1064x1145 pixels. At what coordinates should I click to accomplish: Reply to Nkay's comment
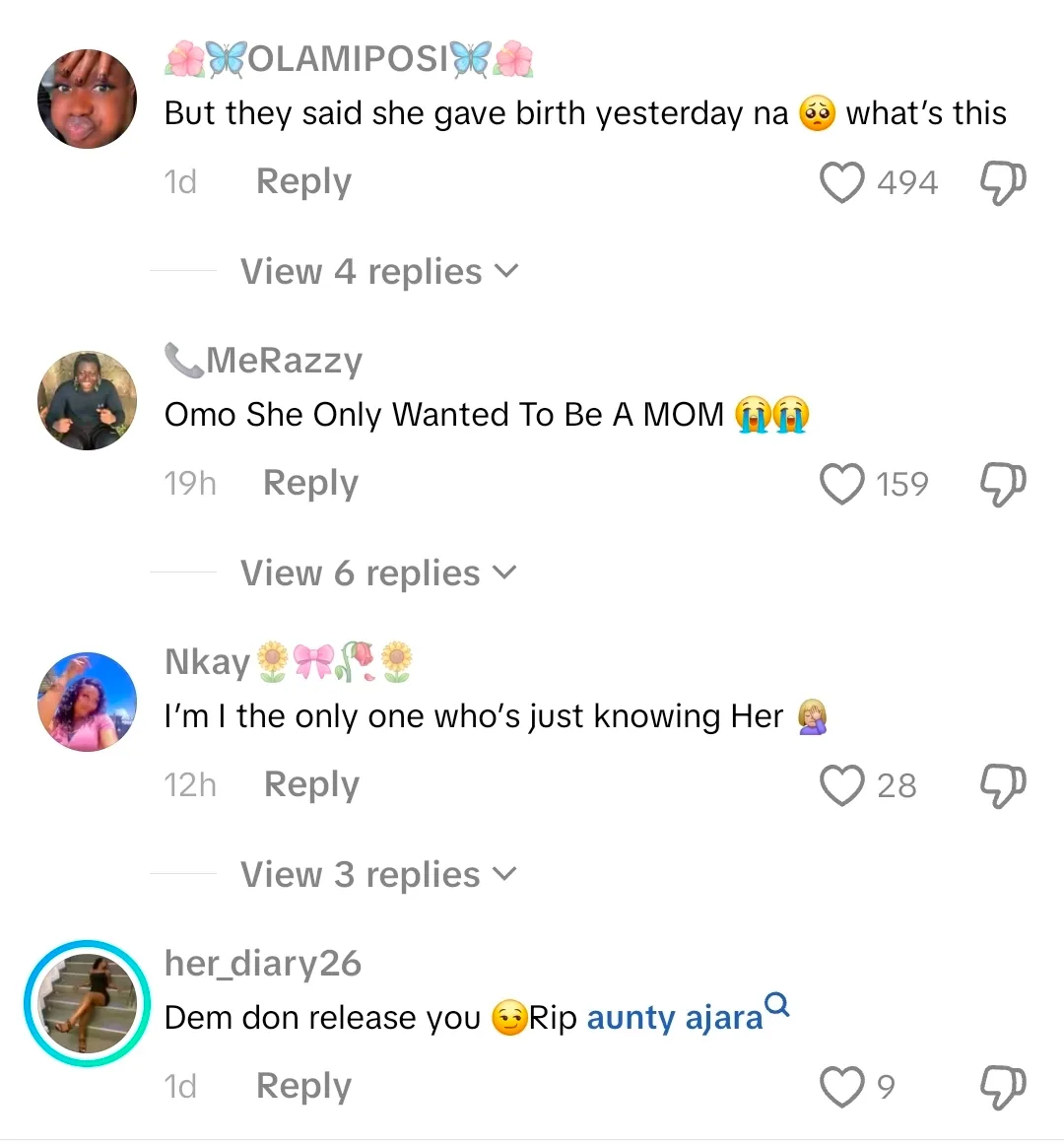tap(311, 785)
